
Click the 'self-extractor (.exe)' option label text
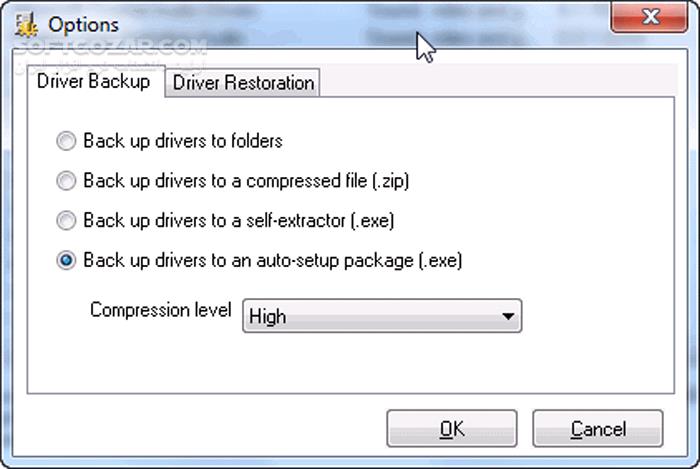tap(239, 220)
